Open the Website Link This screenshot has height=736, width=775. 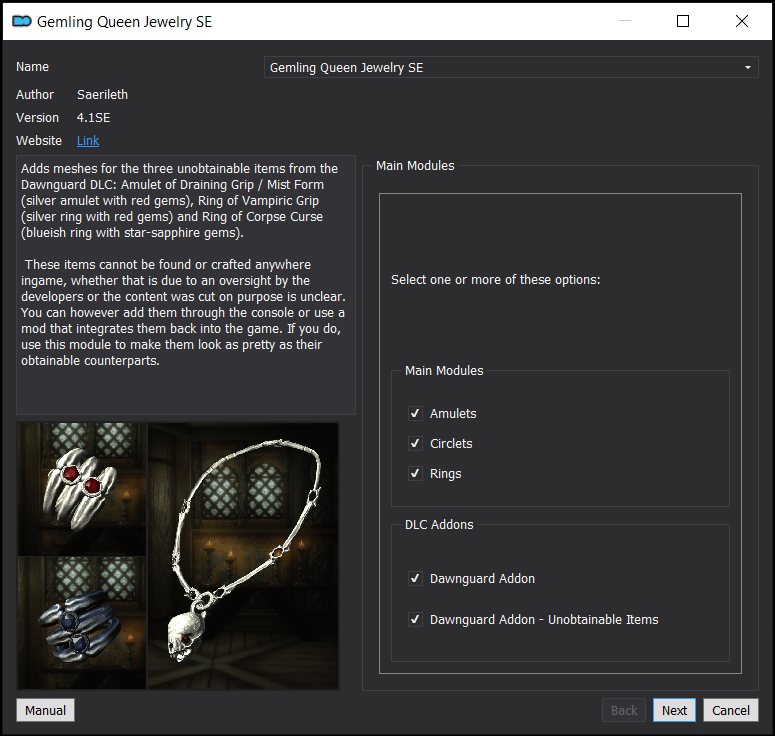tap(88, 141)
